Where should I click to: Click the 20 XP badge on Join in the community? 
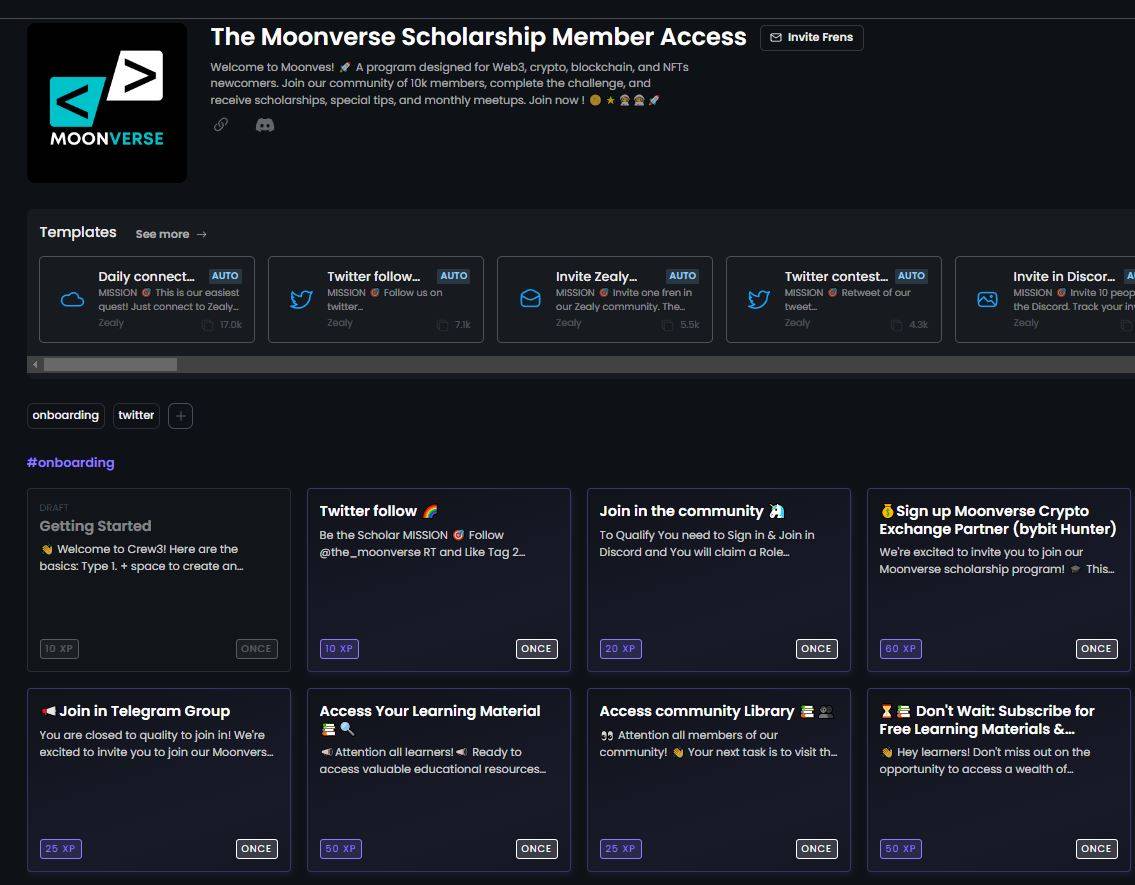(620, 649)
